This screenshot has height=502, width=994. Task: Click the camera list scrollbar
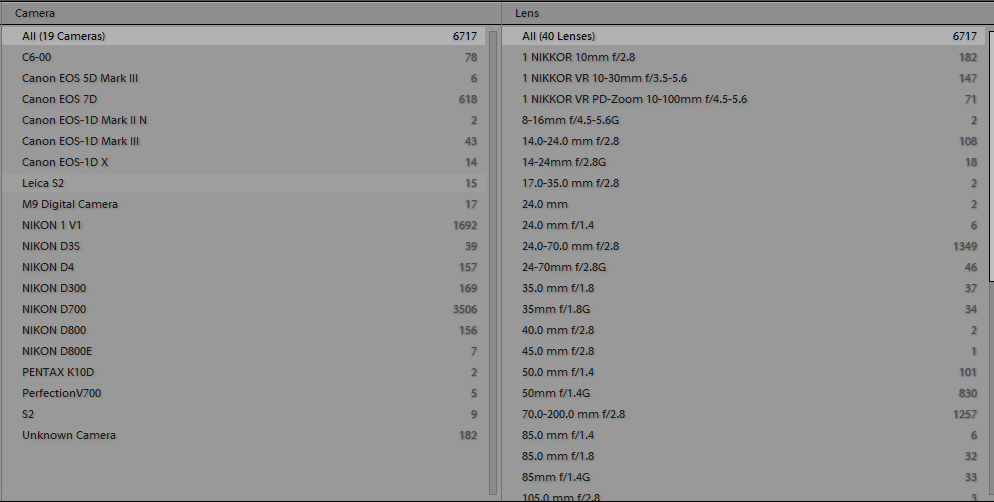tap(493, 262)
